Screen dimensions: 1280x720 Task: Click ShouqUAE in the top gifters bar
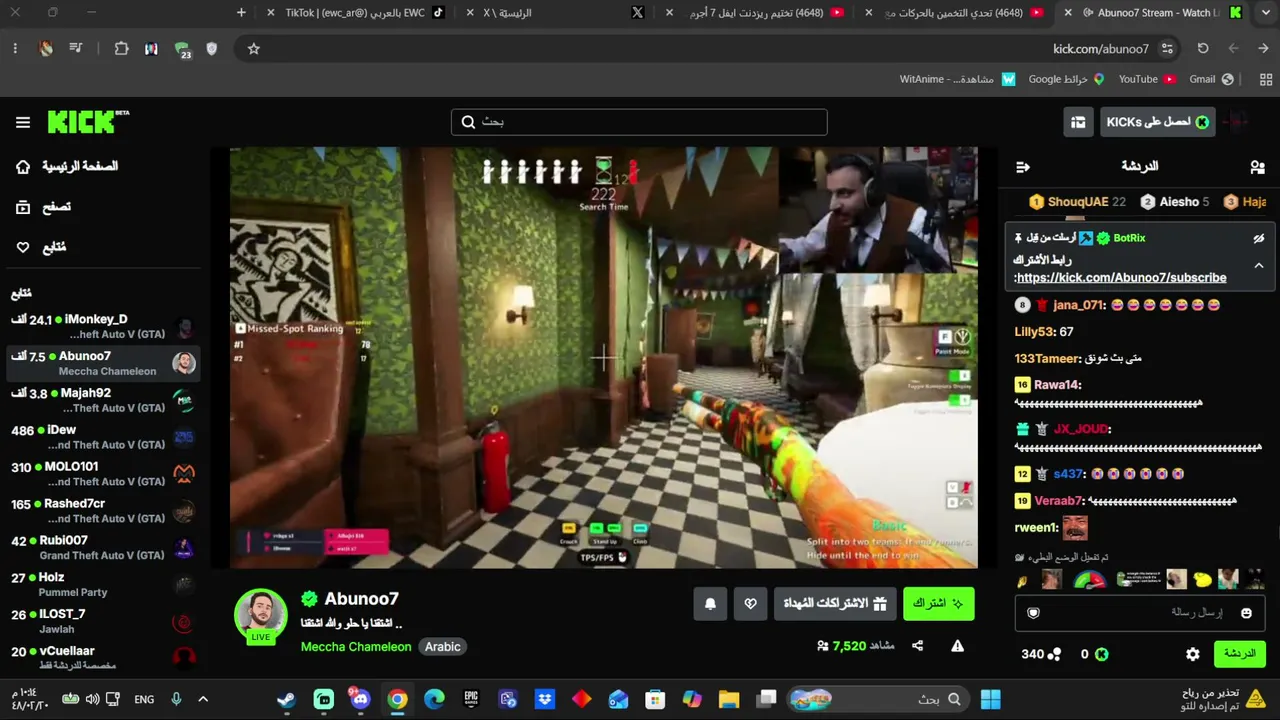1078,202
